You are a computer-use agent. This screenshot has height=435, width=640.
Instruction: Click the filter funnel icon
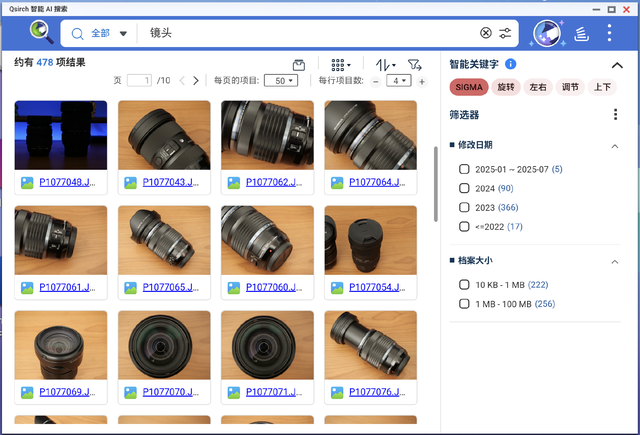point(414,64)
